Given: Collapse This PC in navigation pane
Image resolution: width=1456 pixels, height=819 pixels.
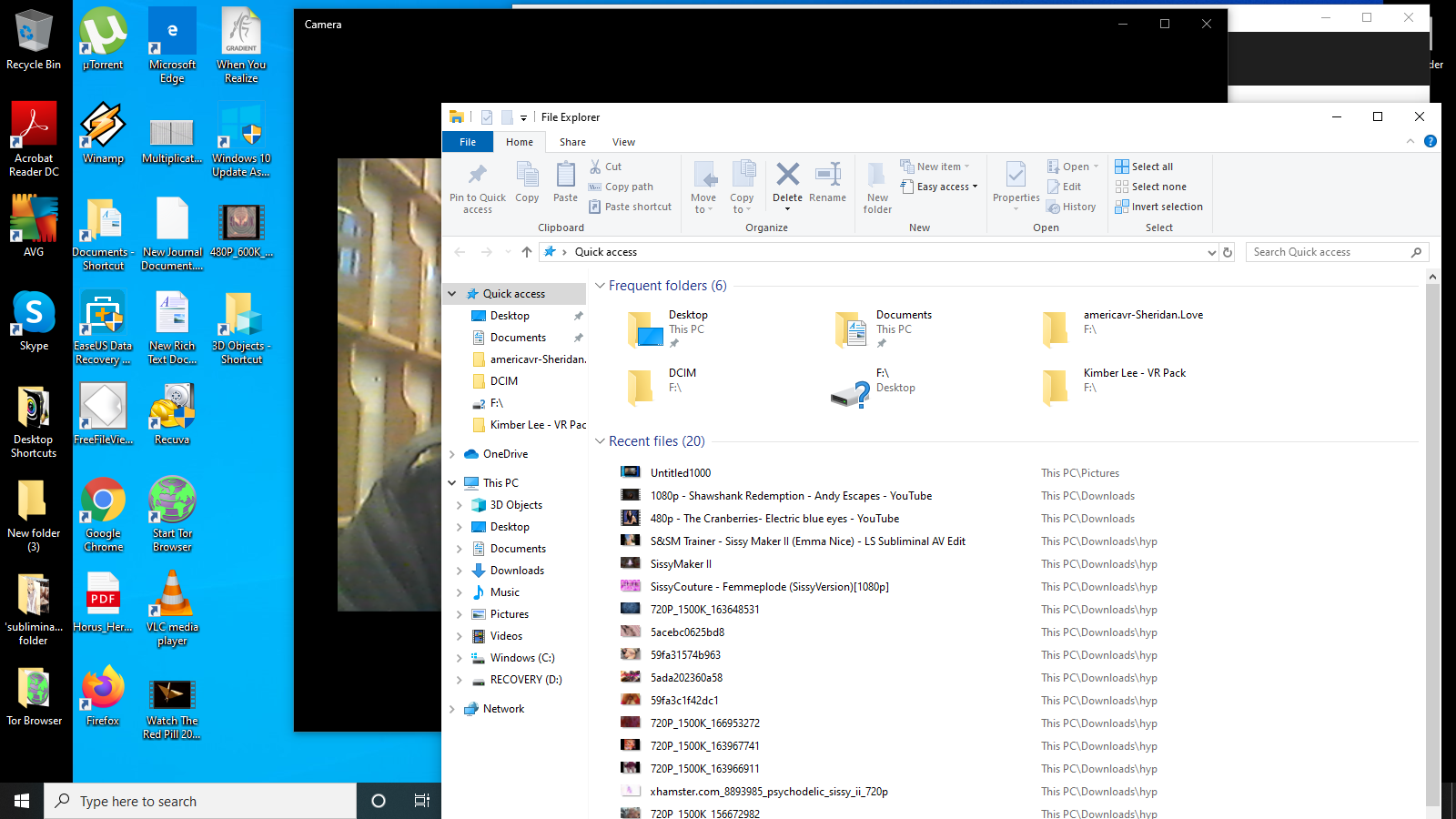Looking at the screenshot, I should [452, 483].
